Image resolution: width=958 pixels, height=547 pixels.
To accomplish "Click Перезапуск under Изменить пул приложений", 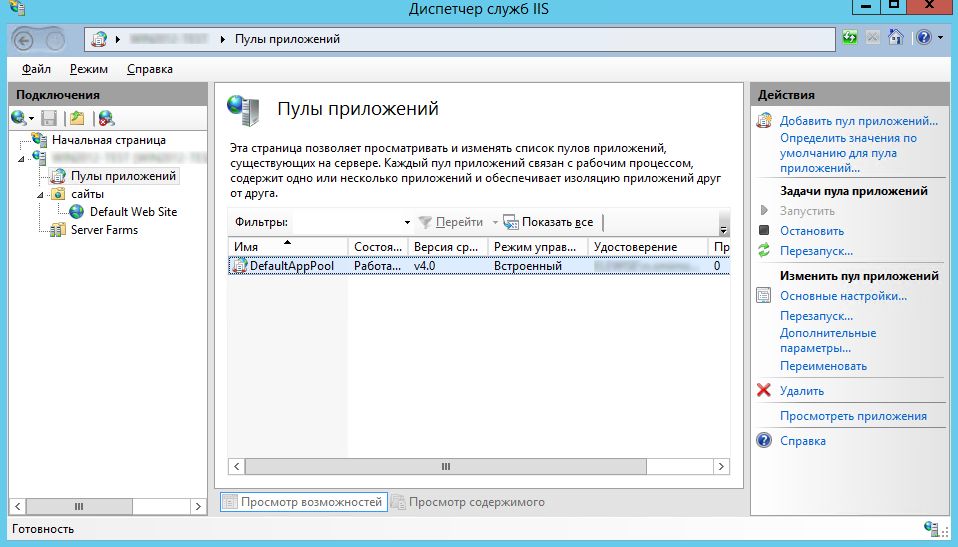I will point(816,317).
